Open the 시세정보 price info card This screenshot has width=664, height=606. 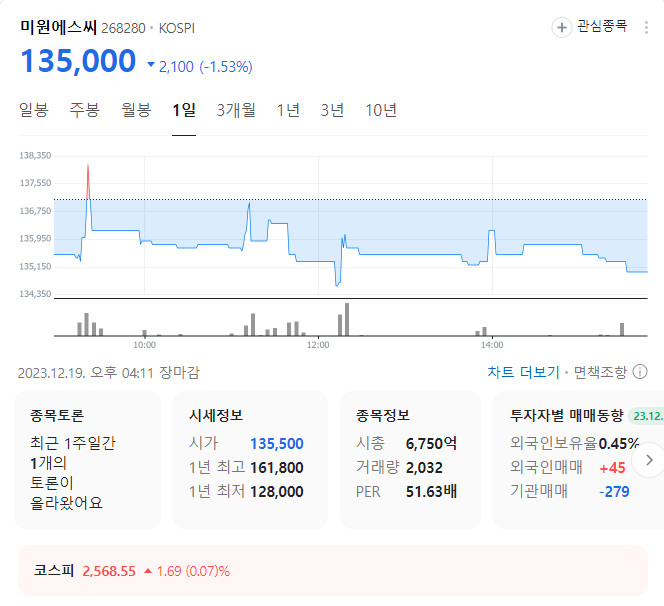[x=250, y=459]
